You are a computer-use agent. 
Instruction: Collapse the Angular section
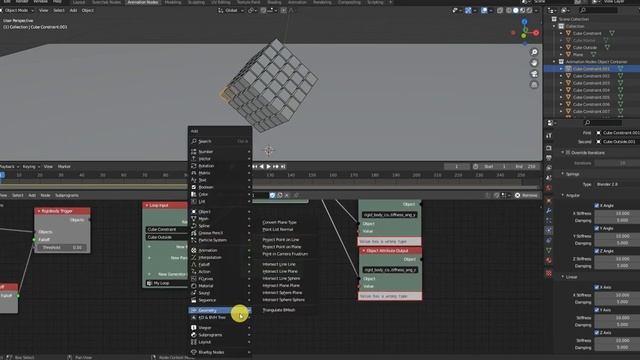pos(563,196)
